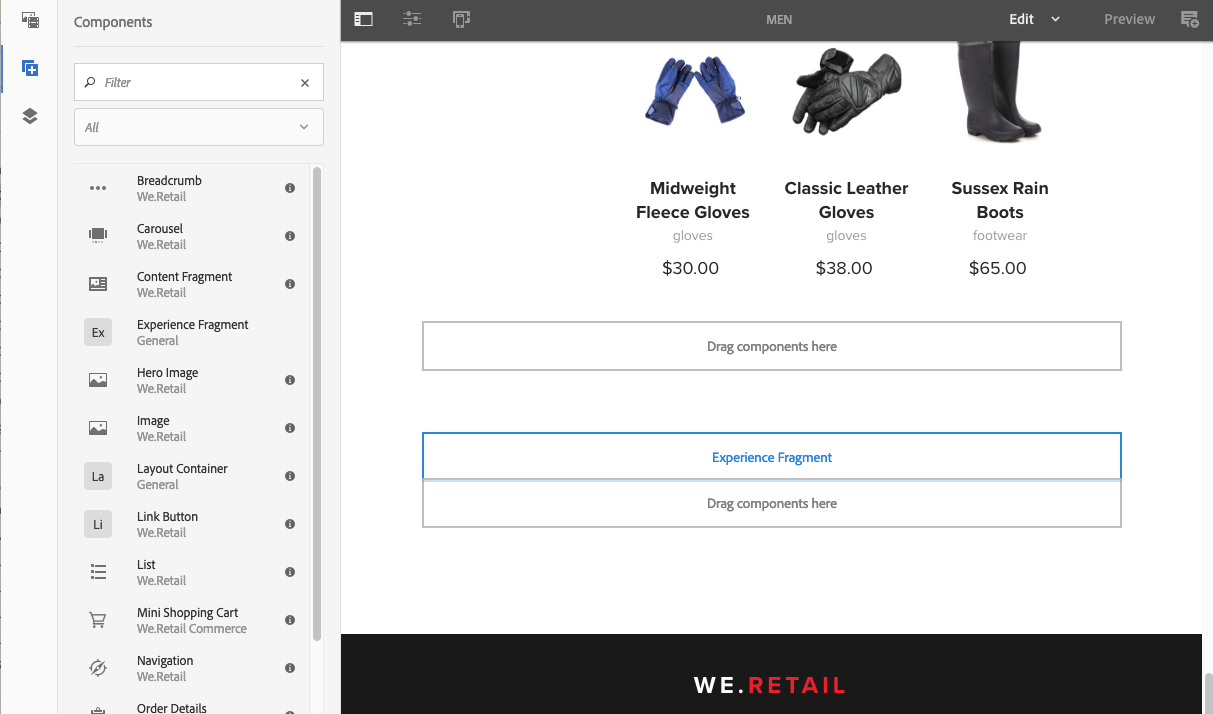Clear the component filter field
This screenshot has width=1213, height=714.
point(305,83)
